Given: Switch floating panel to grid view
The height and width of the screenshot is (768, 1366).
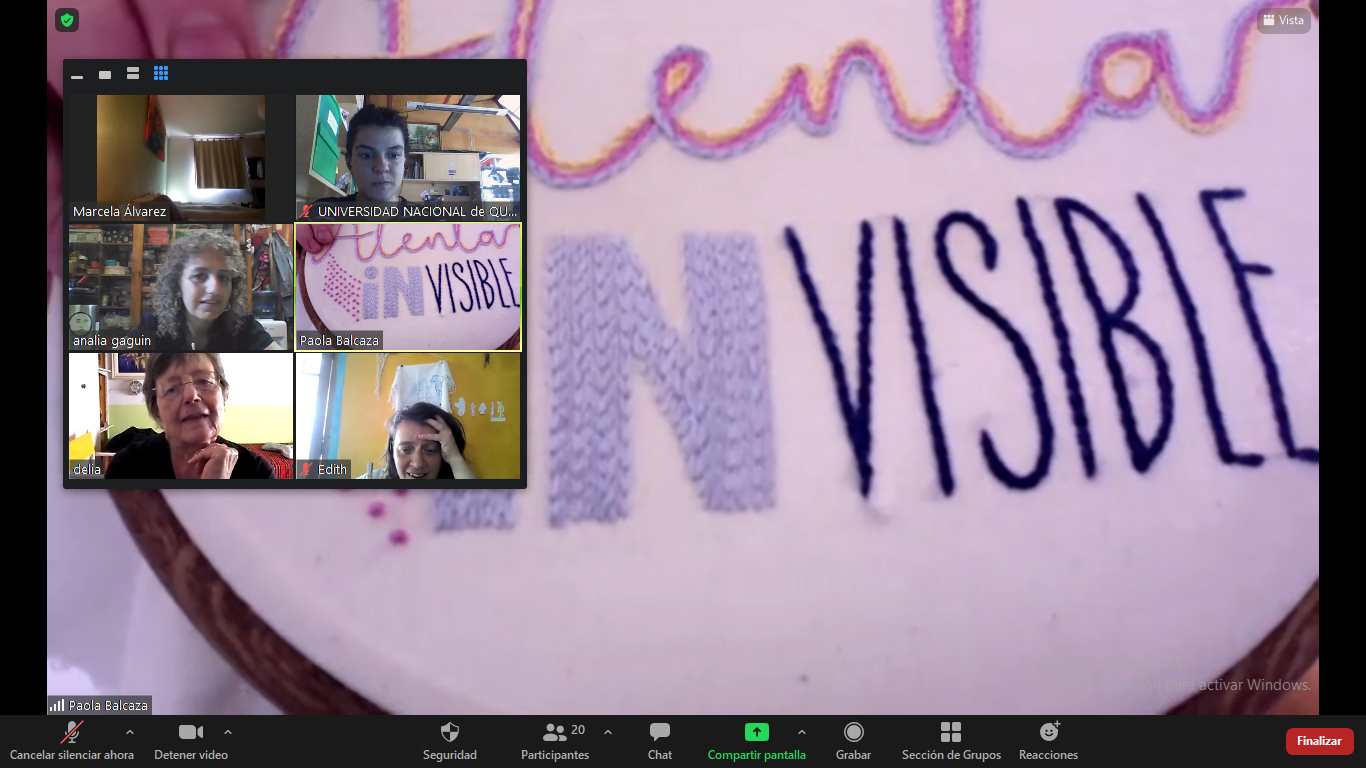Looking at the screenshot, I should [161, 74].
